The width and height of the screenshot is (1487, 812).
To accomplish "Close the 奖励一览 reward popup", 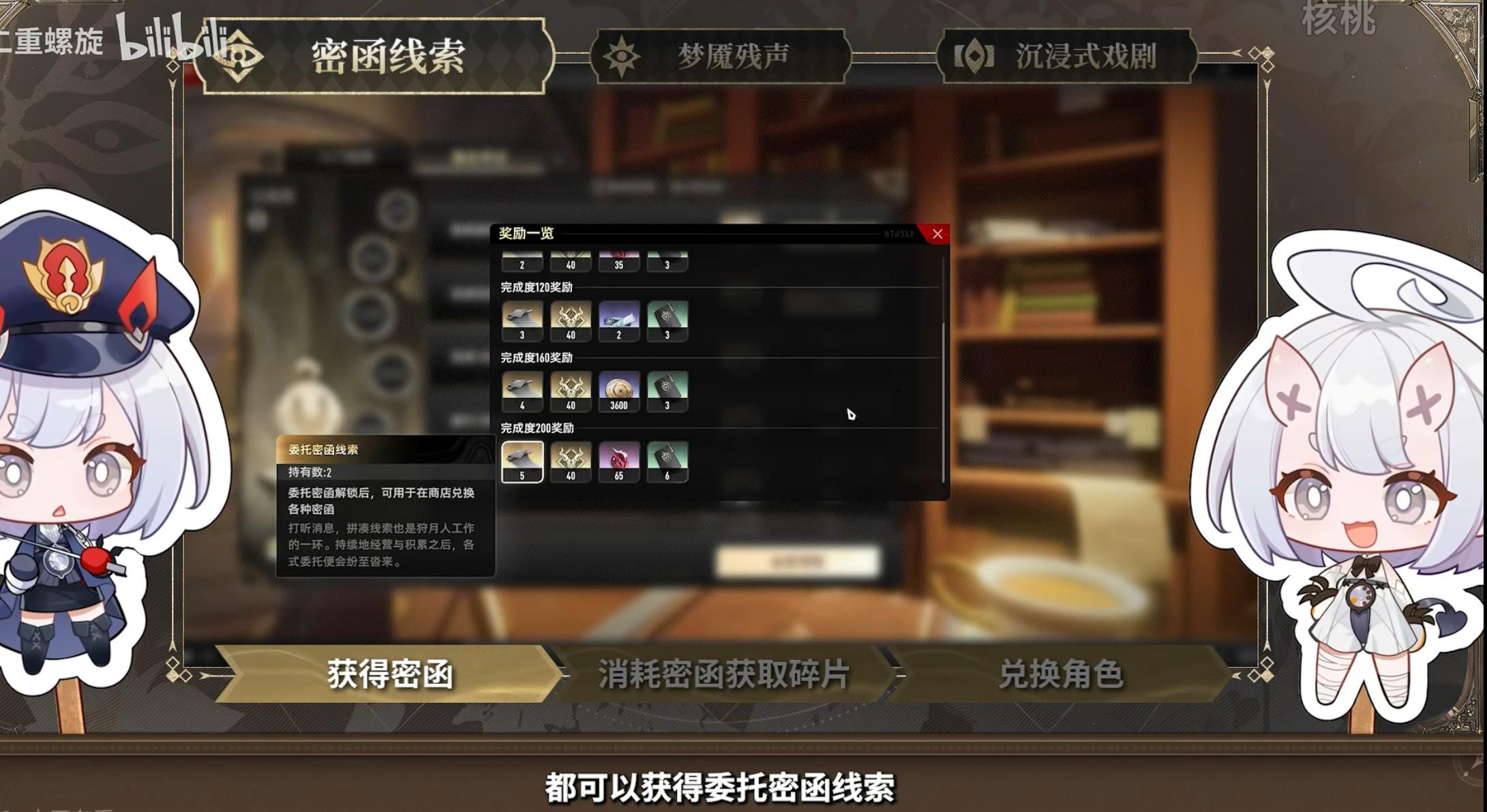I will 937,234.
